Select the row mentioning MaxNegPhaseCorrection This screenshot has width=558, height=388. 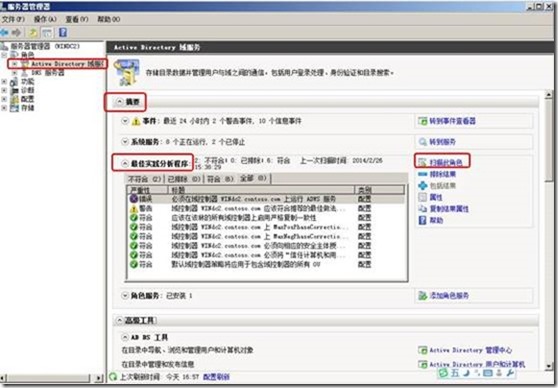pyautogui.click(x=266, y=236)
